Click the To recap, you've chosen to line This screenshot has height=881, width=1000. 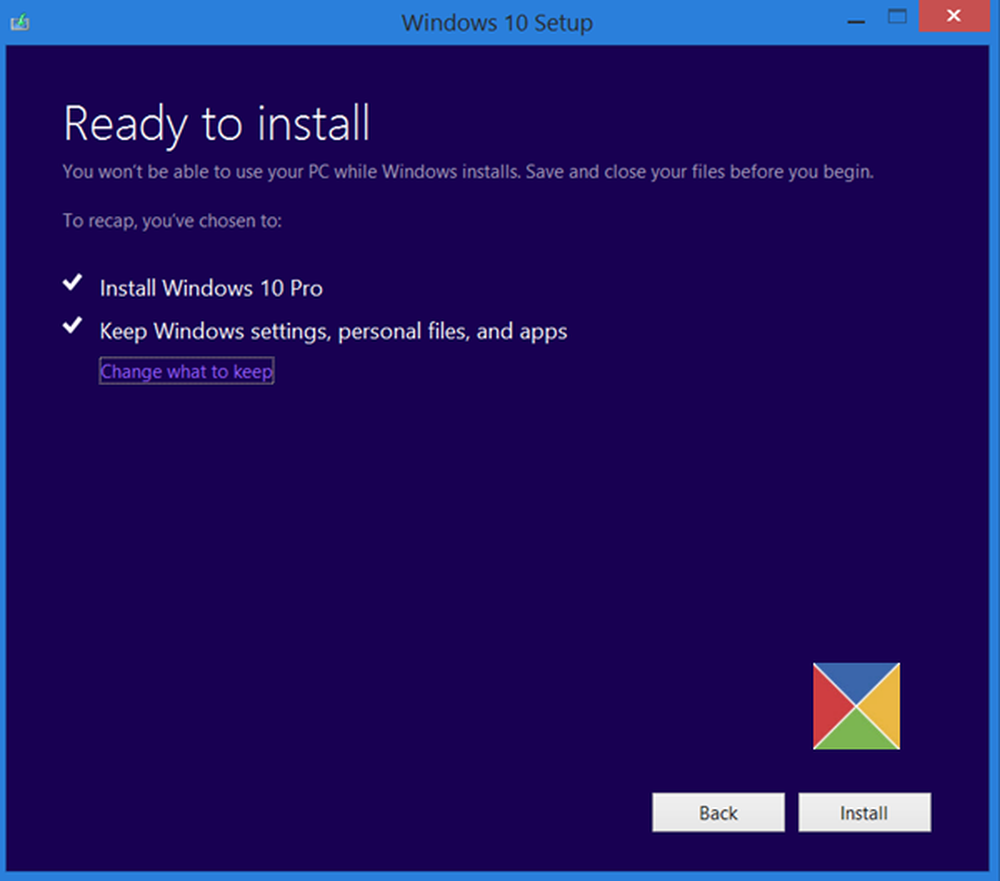point(172,221)
